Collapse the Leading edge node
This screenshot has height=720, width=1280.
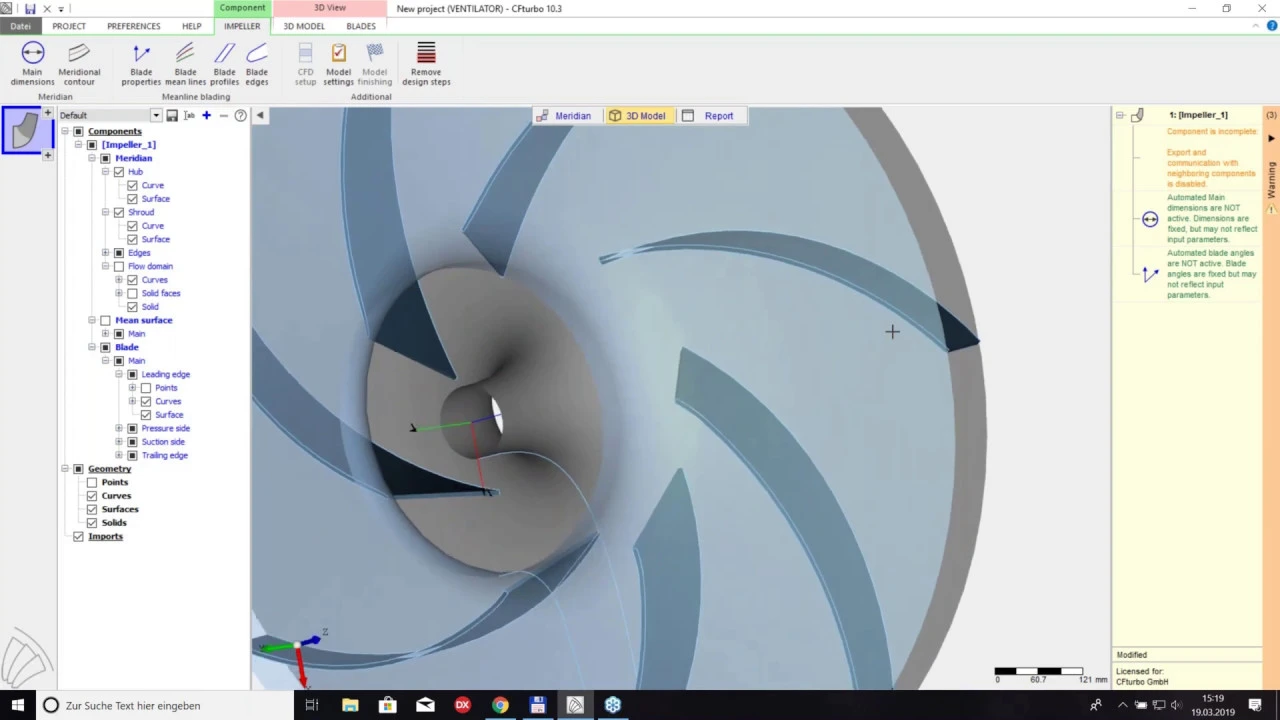click(119, 374)
